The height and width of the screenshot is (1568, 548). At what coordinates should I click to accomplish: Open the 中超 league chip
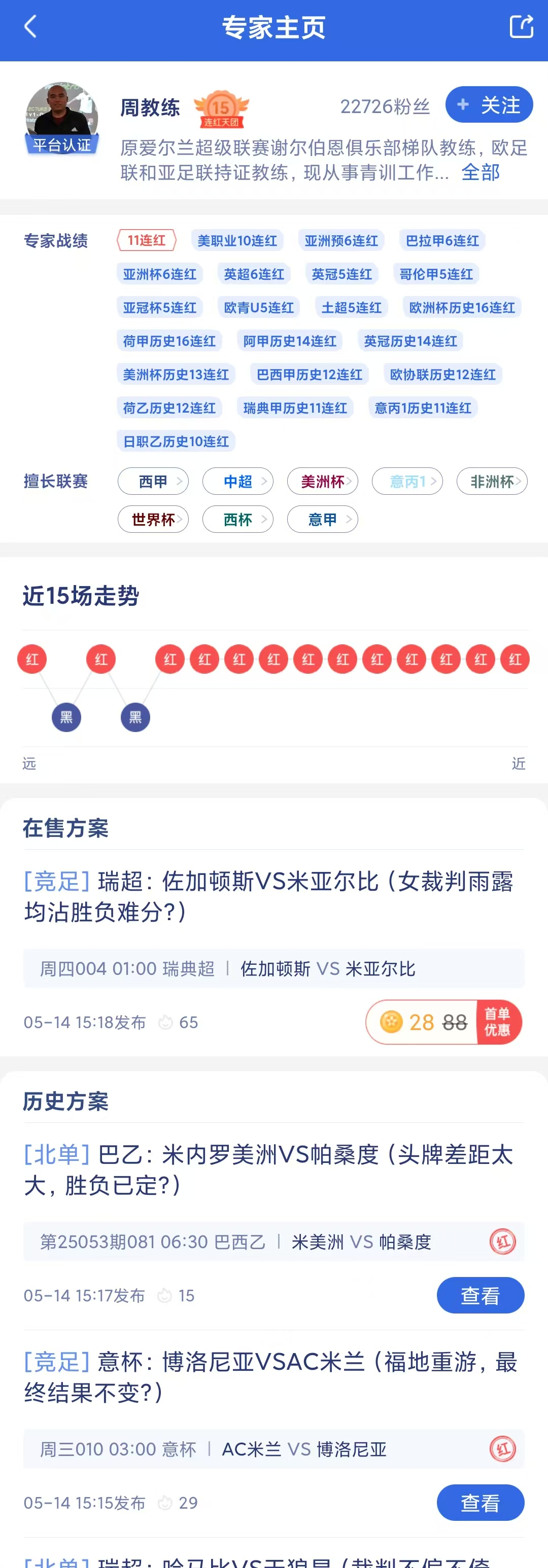[x=238, y=482]
